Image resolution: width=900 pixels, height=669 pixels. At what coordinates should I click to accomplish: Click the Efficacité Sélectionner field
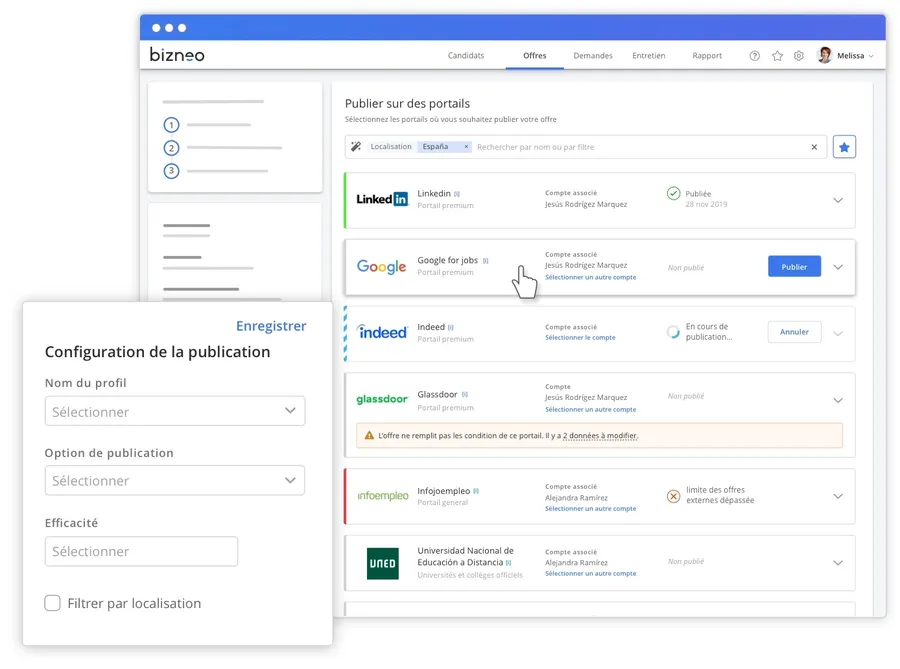pyautogui.click(x=141, y=551)
